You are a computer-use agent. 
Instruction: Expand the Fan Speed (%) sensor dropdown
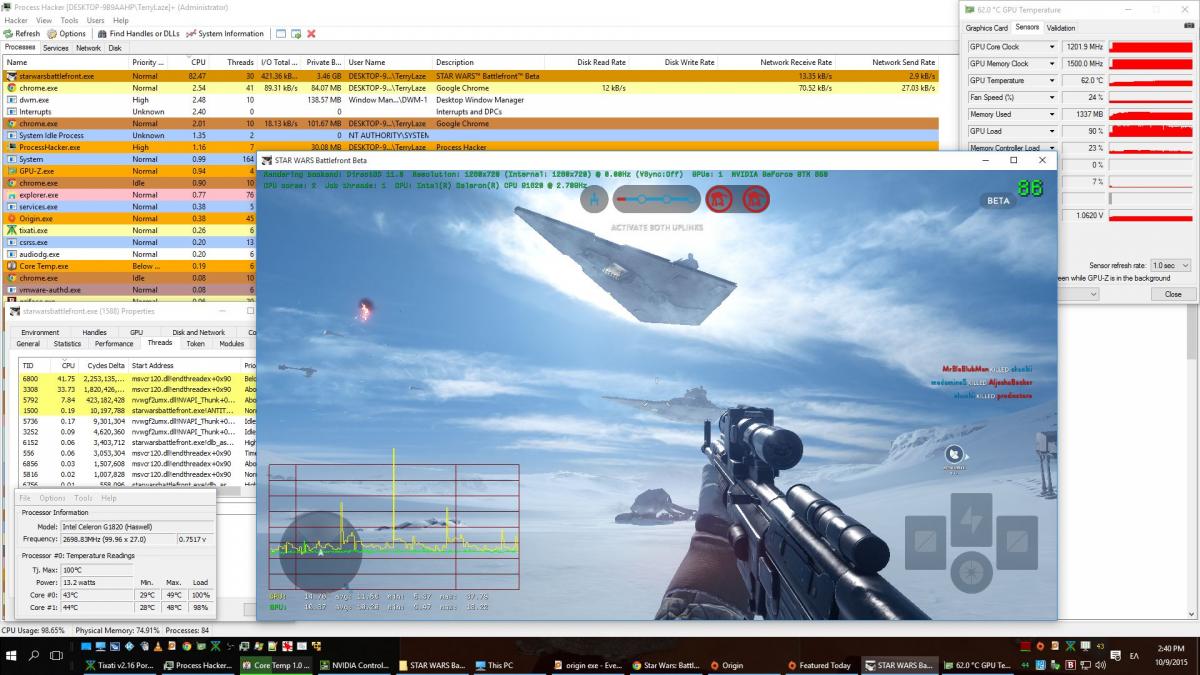(x=1051, y=98)
